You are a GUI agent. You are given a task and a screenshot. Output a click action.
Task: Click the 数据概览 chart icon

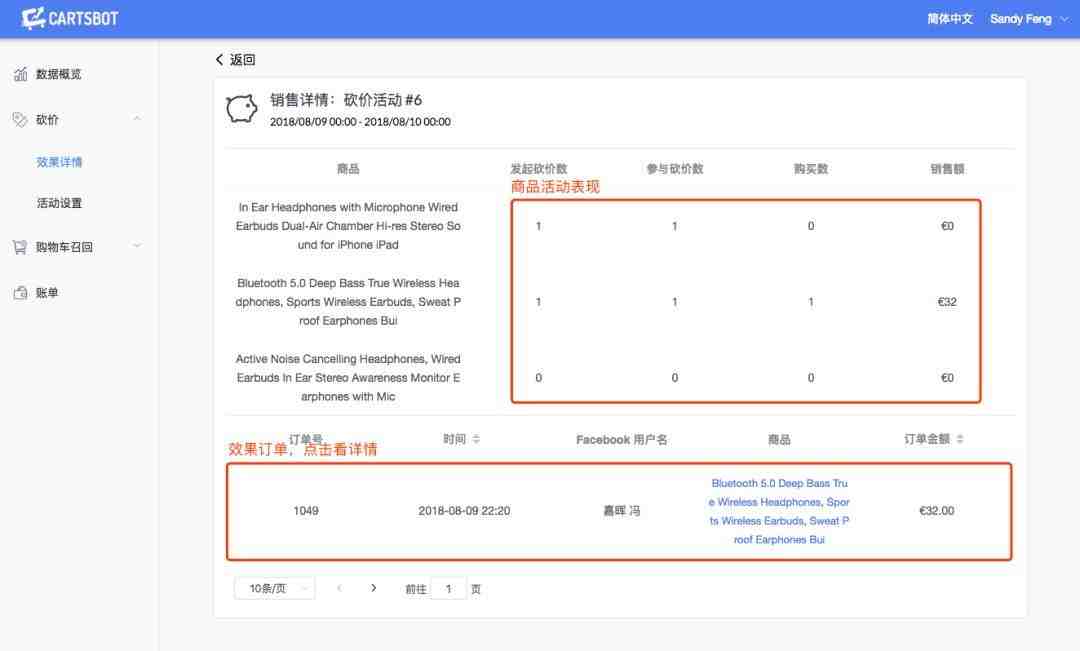pyautogui.click(x=20, y=74)
